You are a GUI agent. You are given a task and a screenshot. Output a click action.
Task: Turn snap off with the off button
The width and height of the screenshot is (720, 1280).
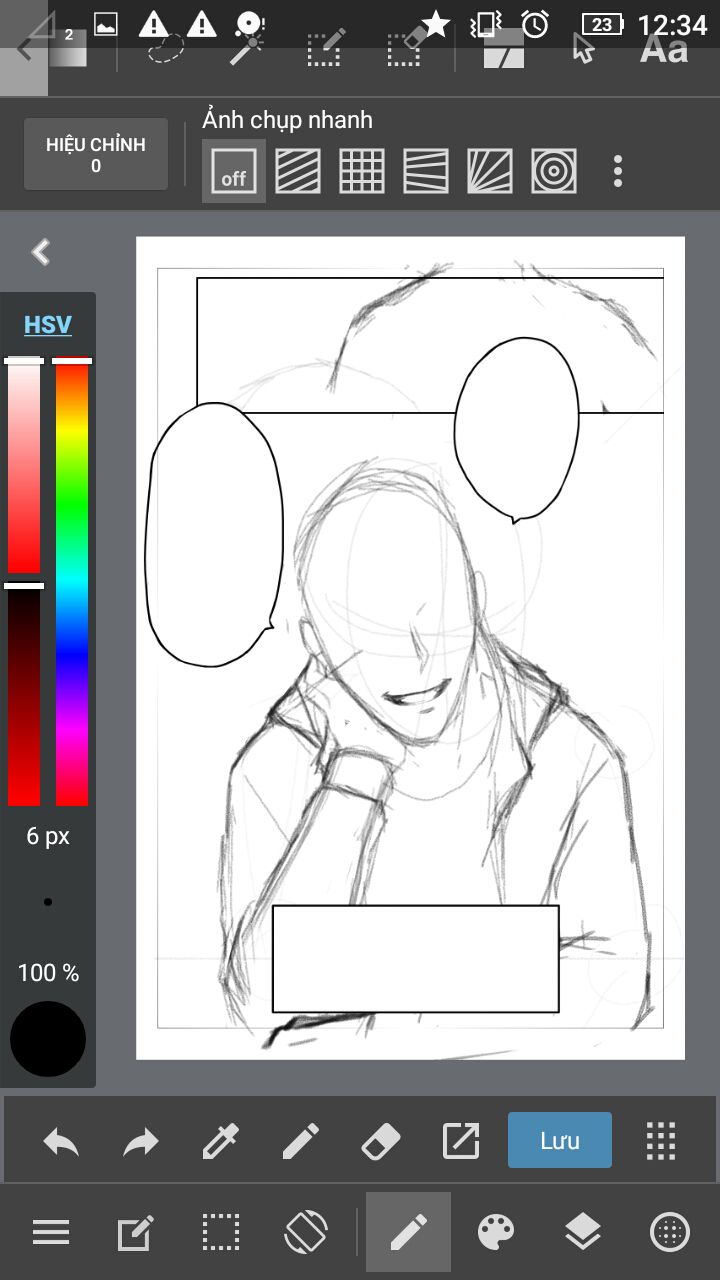click(x=234, y=171)
